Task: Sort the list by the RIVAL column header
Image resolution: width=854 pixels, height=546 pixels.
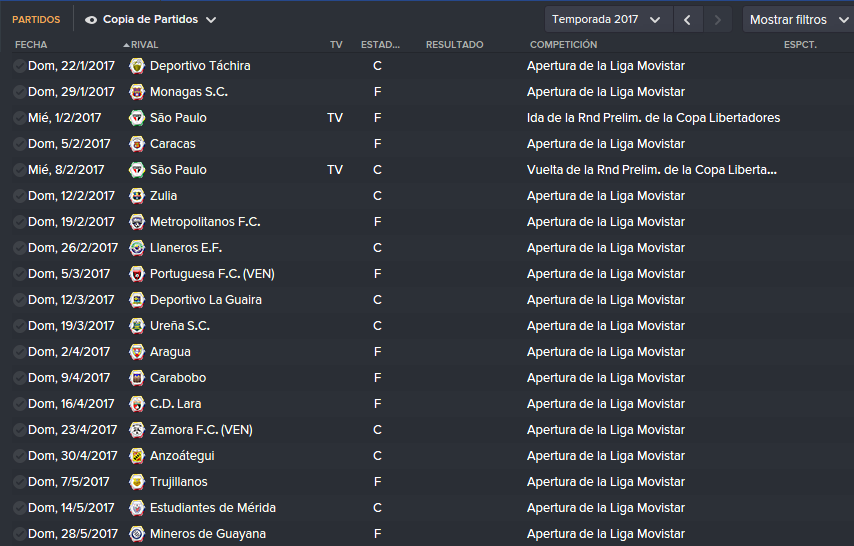Action: (x=144, y=45)
